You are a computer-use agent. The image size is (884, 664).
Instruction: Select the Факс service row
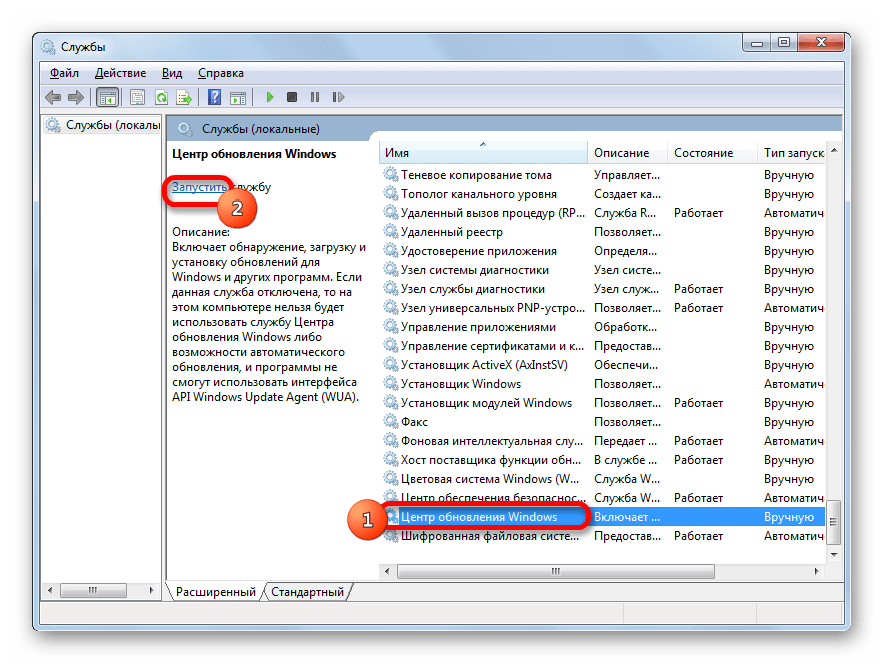(x=416, y=422)
